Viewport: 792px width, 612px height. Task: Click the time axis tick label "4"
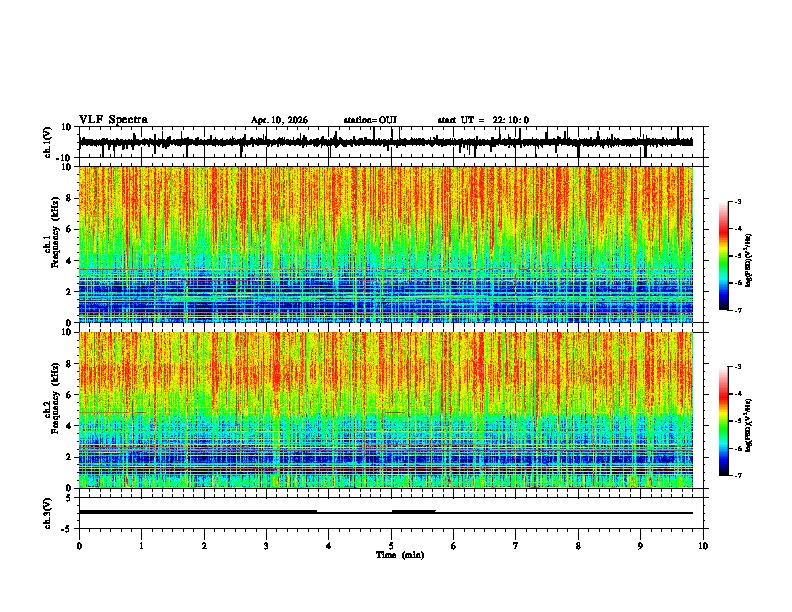(x=329, y=546)
